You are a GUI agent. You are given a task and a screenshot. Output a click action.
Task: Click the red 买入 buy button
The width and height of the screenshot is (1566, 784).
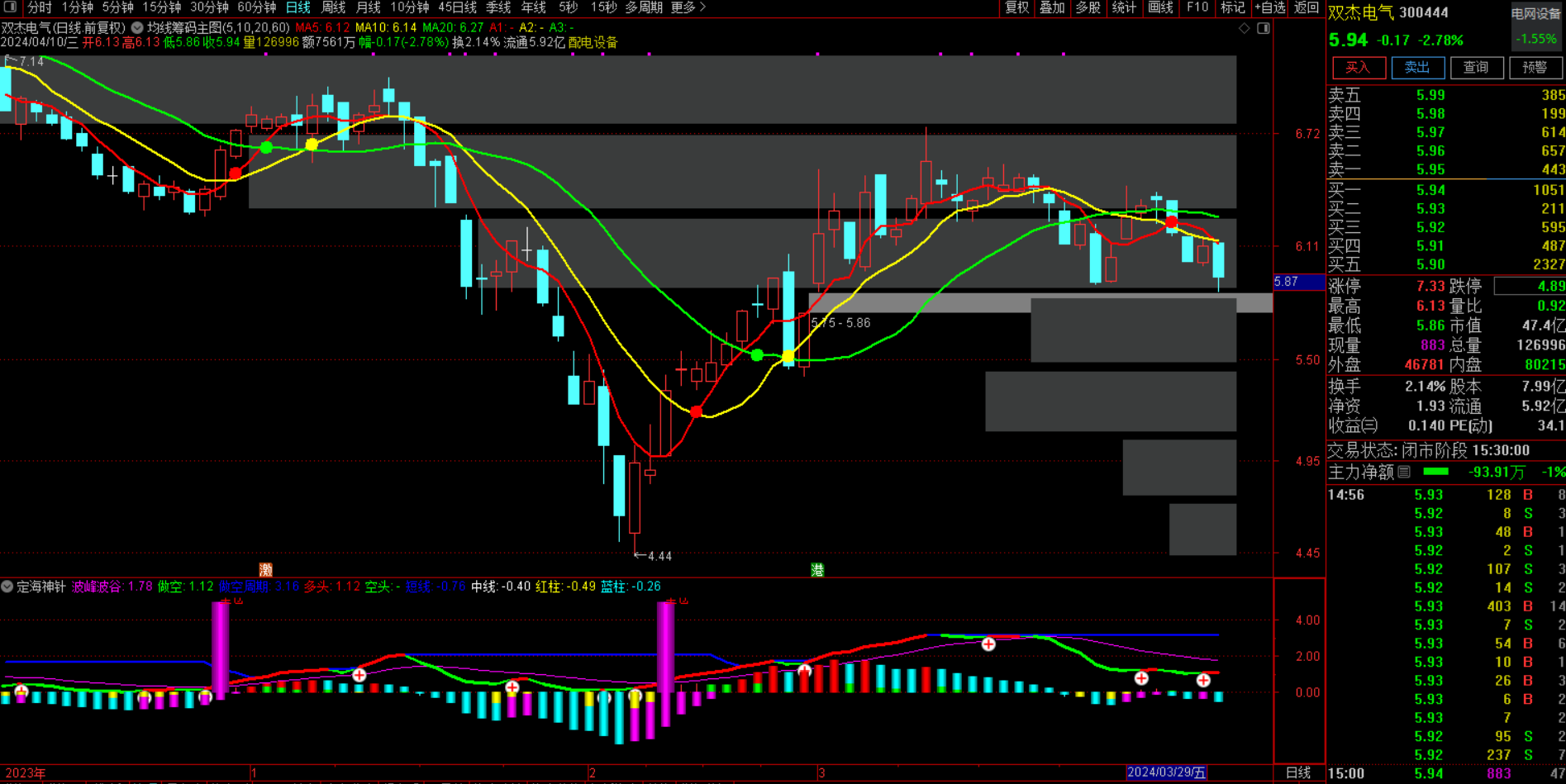pyautogui.click(x=1358, y=68)
